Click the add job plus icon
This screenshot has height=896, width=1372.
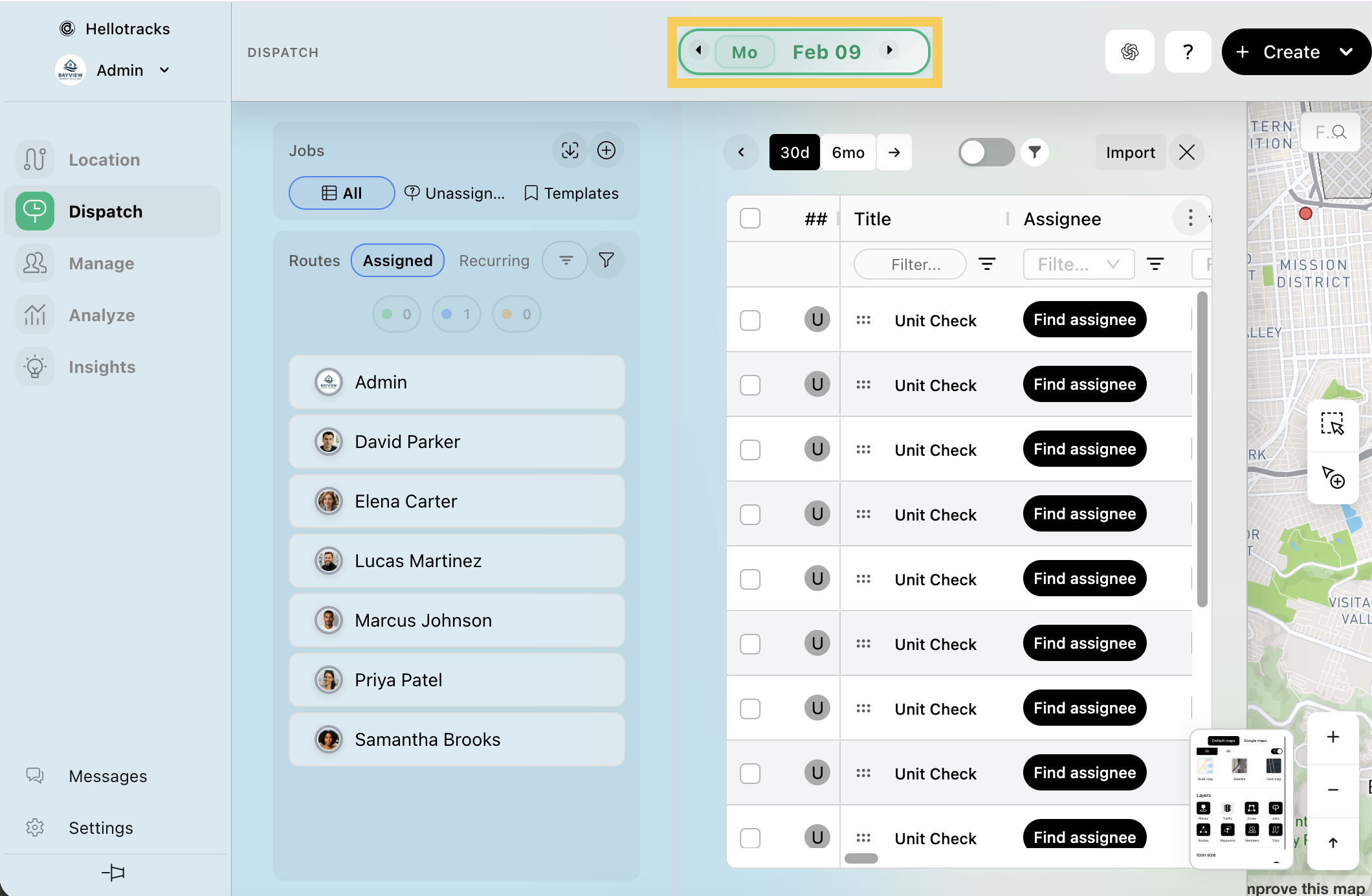[x=606, y=150]
